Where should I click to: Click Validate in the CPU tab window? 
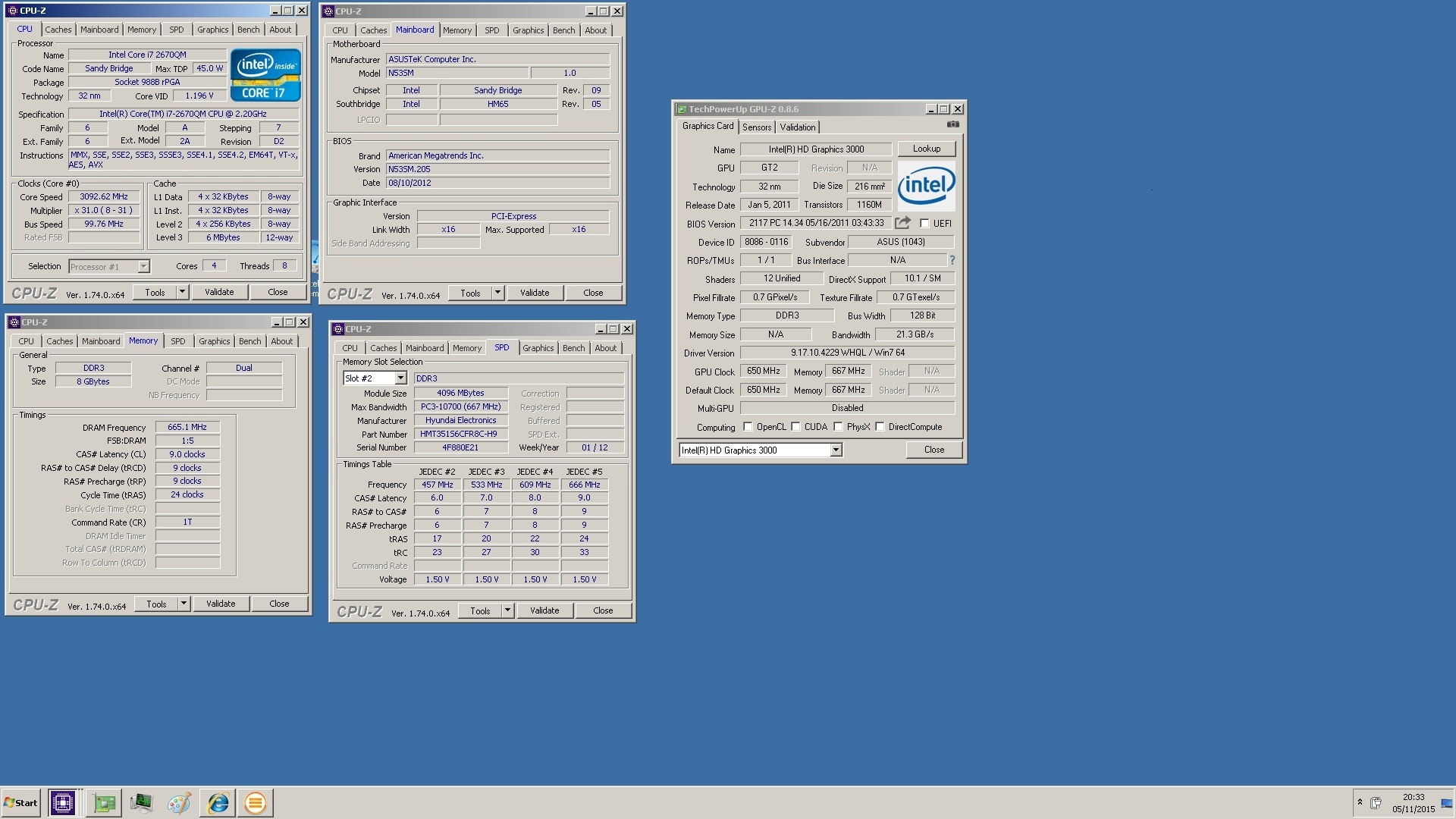[219, 292]
